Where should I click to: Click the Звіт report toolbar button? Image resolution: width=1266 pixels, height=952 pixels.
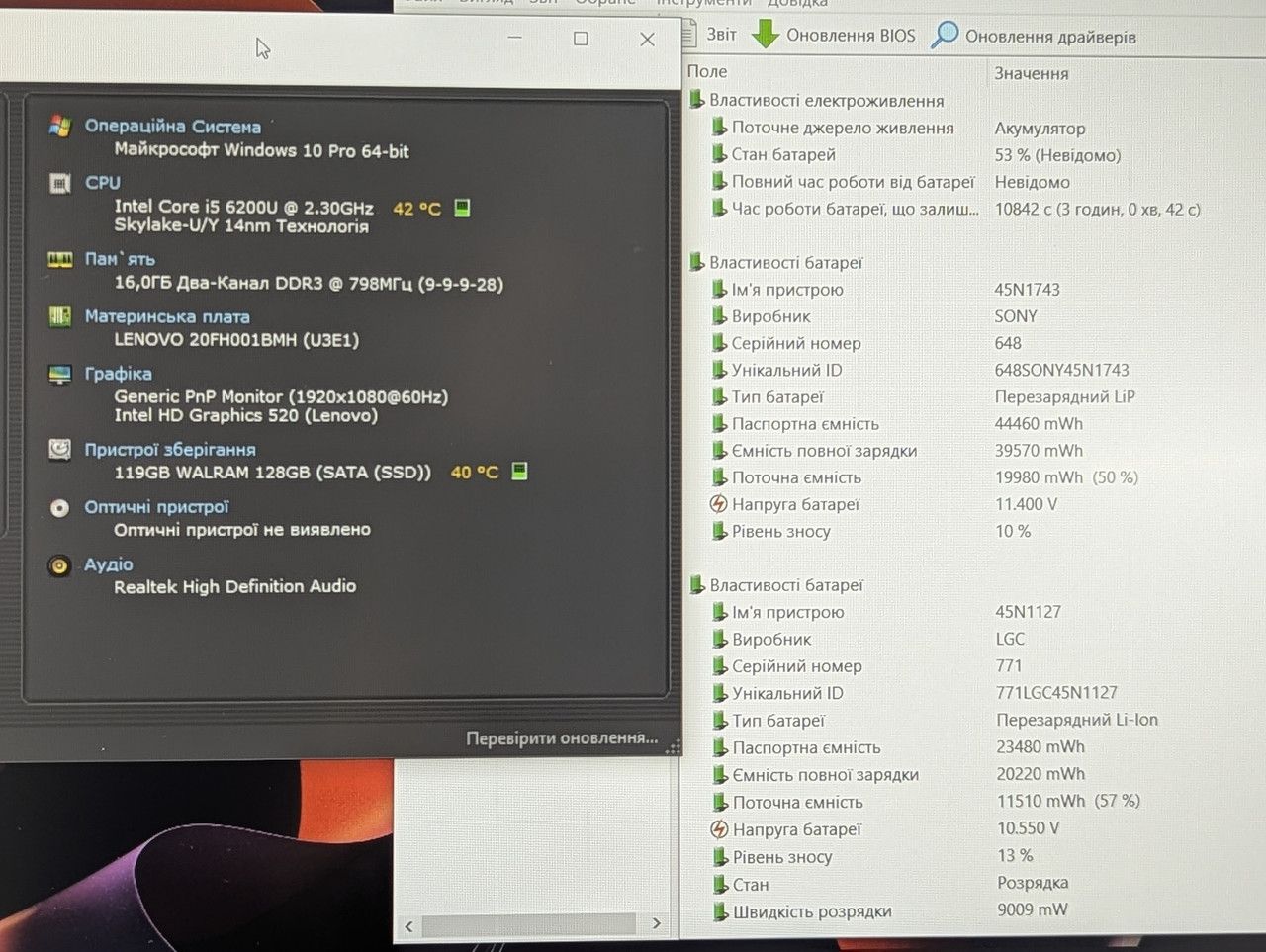click(x=710, y=35)
